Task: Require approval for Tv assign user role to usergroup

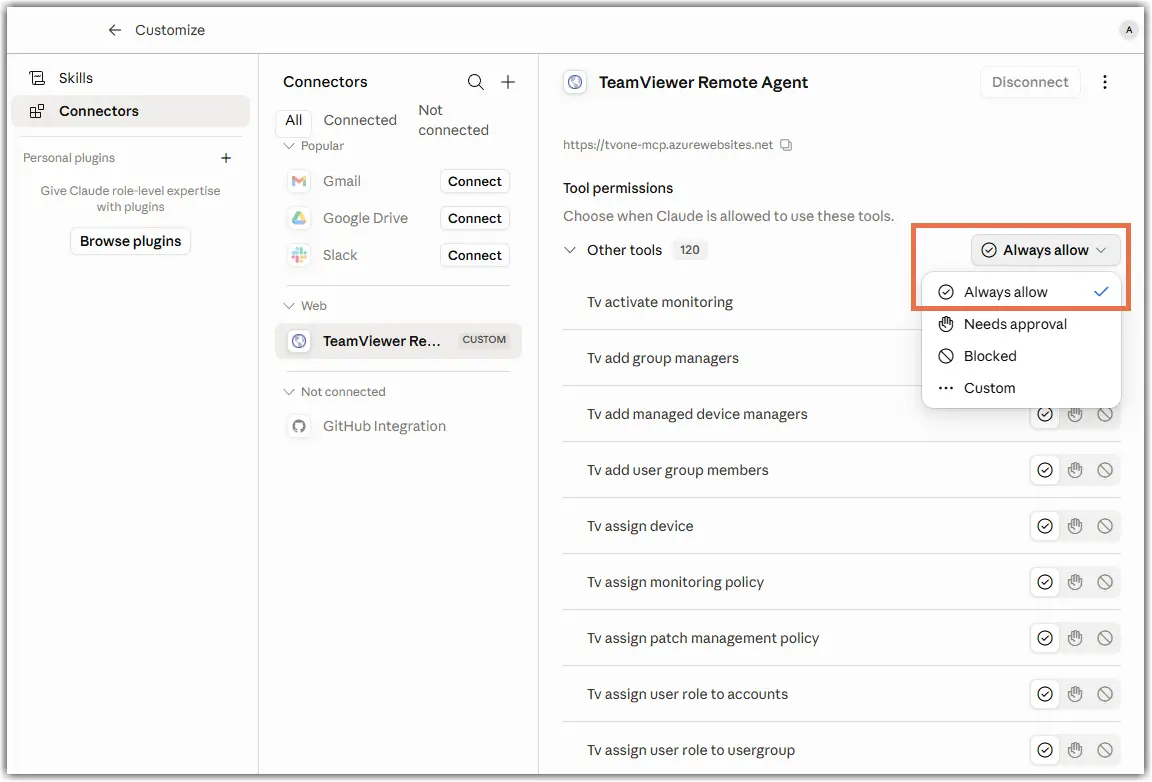Action: coord(1075,750)
